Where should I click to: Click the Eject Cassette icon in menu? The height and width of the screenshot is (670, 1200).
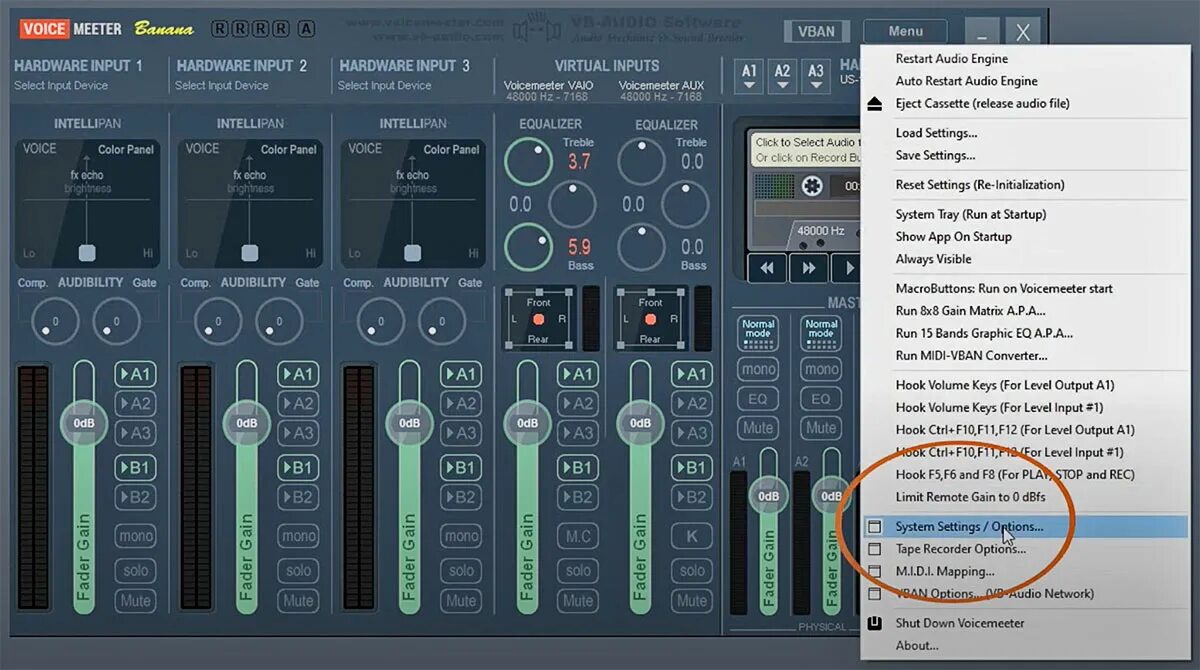[x=875, y=104]
